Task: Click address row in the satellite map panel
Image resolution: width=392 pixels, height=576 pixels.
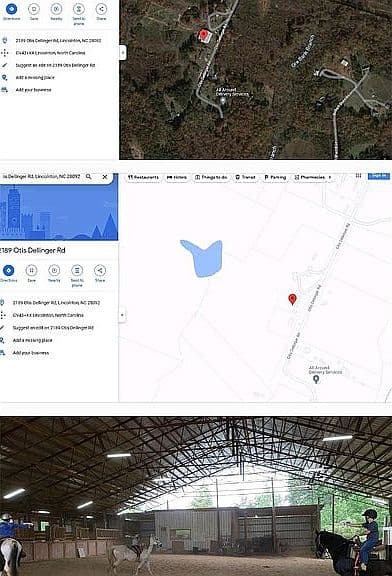Action: 58,40
